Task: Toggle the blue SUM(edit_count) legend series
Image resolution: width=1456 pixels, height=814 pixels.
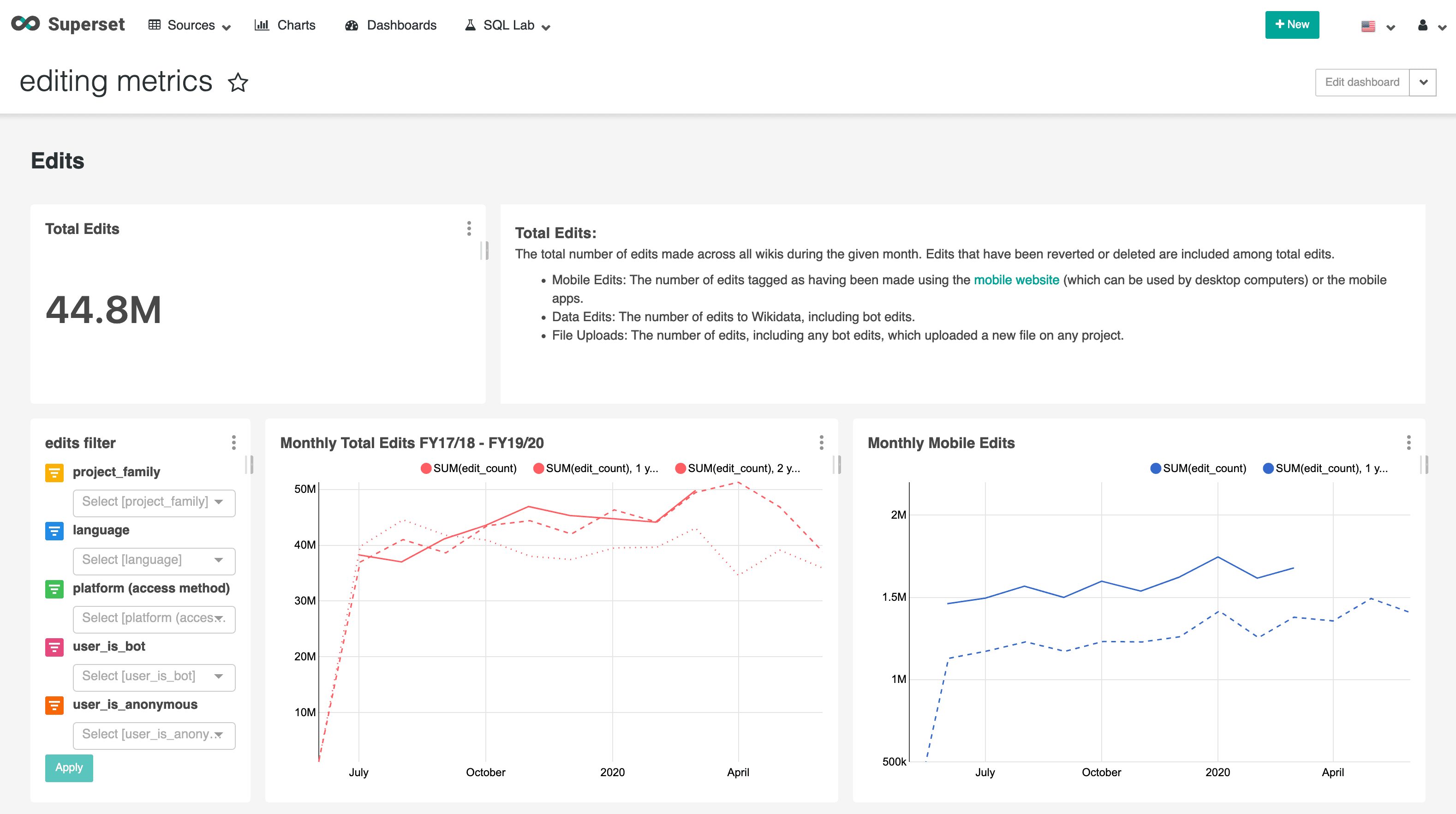Action: pyautogui.click(x=1198, y=468)
